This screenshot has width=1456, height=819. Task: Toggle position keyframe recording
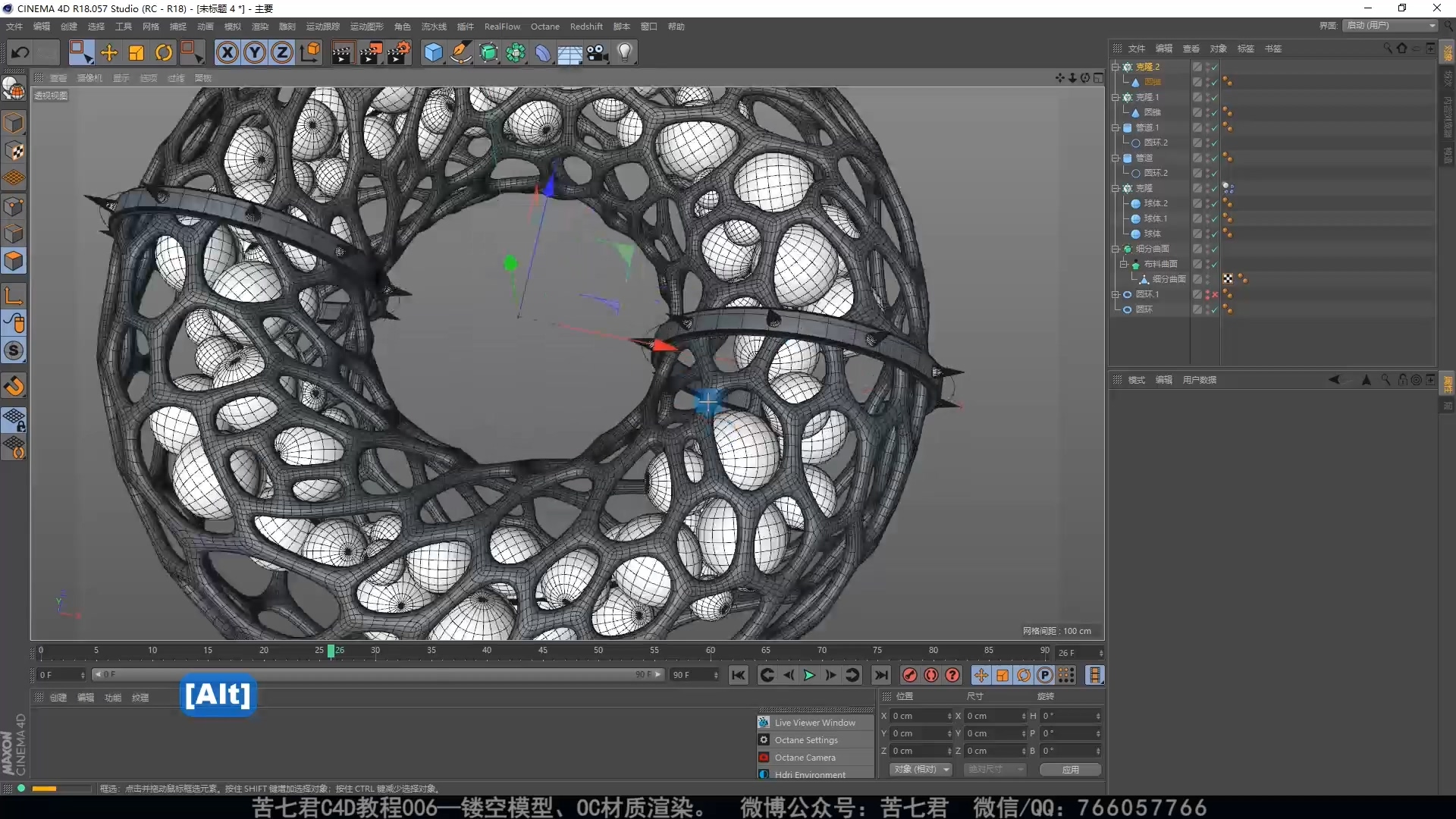pyautogui.click(x=981, y=675)
